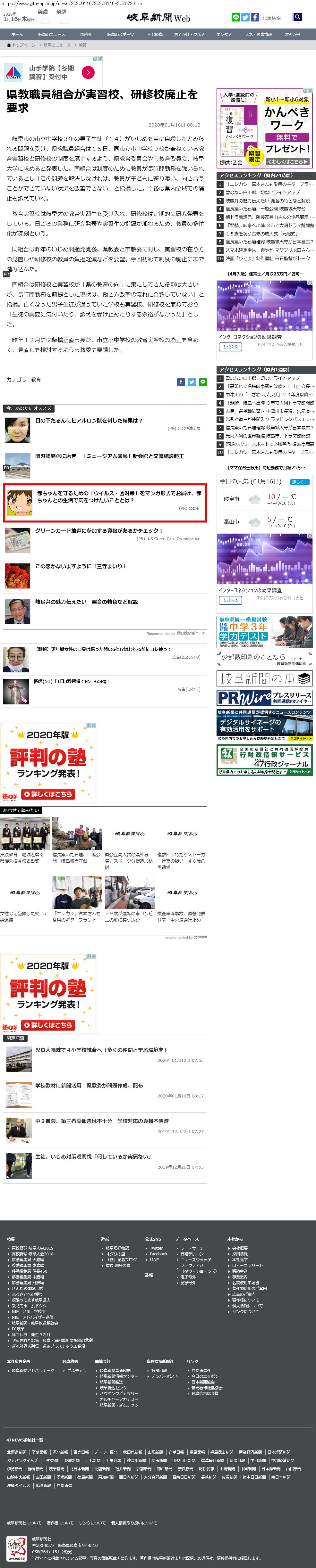Open the Twitter icon in the header
Viewport: 316px width, 1568px height.
click(x=245, y=18)
